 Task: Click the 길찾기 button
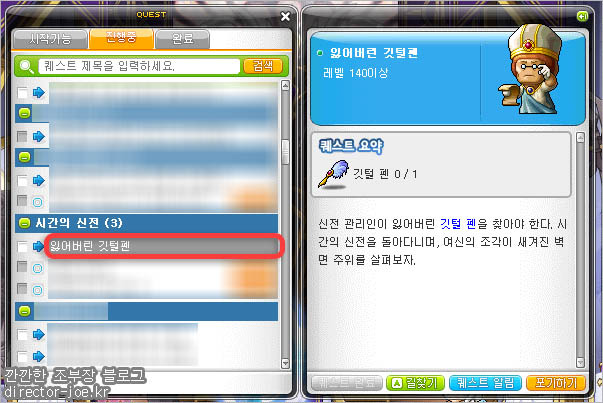point(415,383)
